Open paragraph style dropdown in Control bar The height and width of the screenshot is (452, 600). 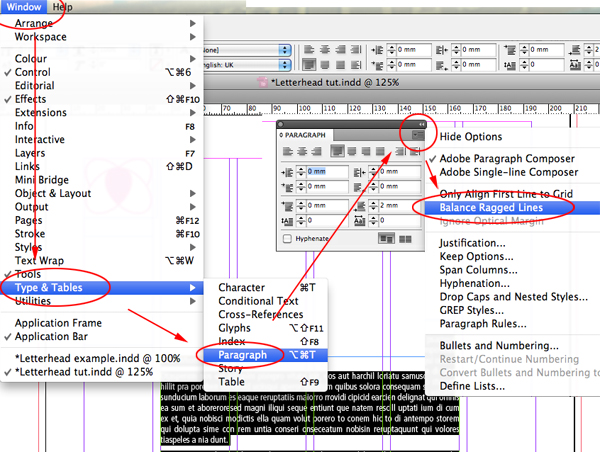point(285,50)
